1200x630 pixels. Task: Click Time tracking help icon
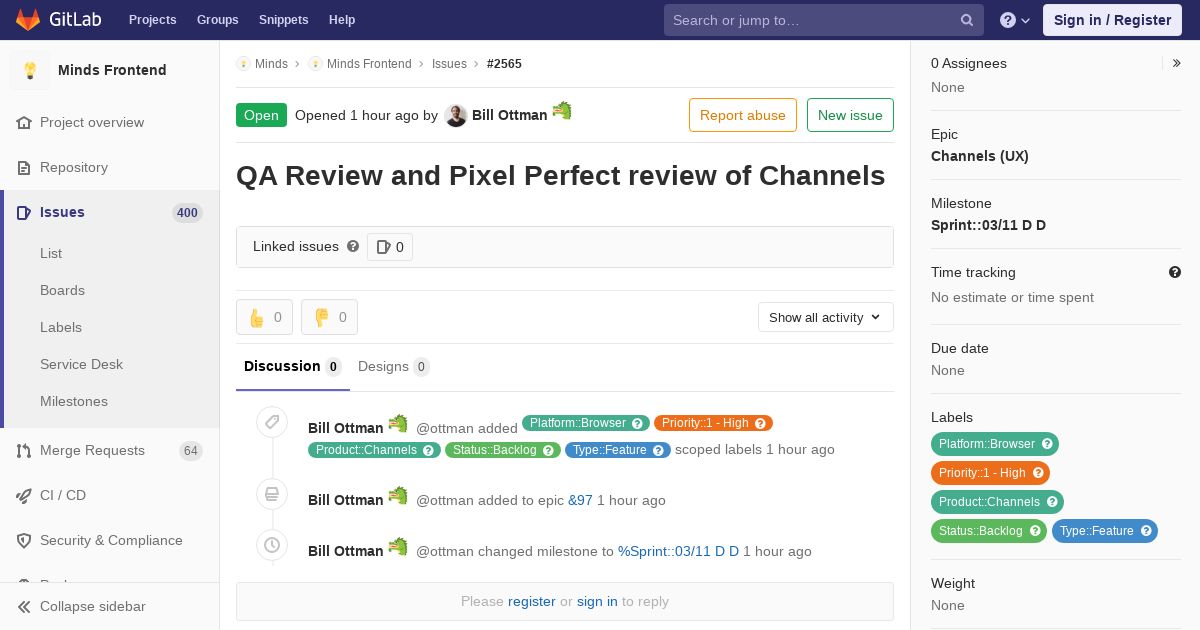point(1175,272)
